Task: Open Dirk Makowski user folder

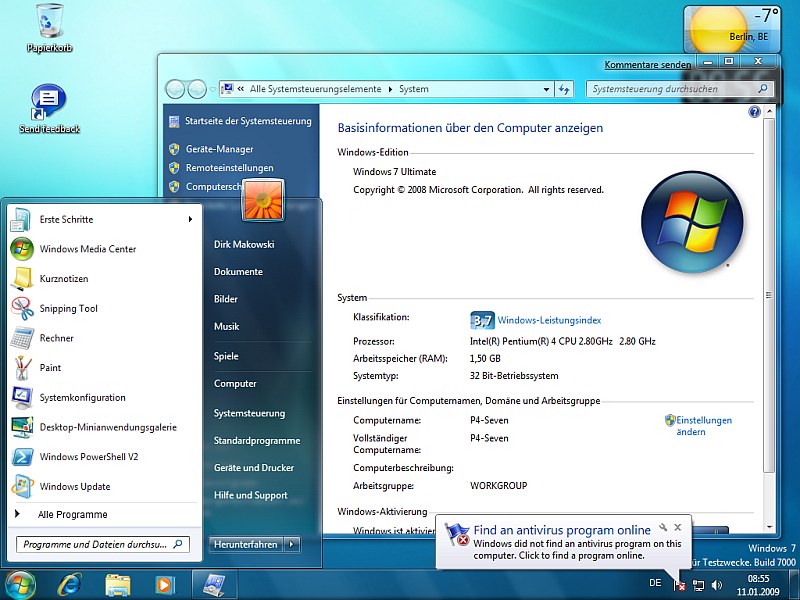Action: [x=244, y=244]
